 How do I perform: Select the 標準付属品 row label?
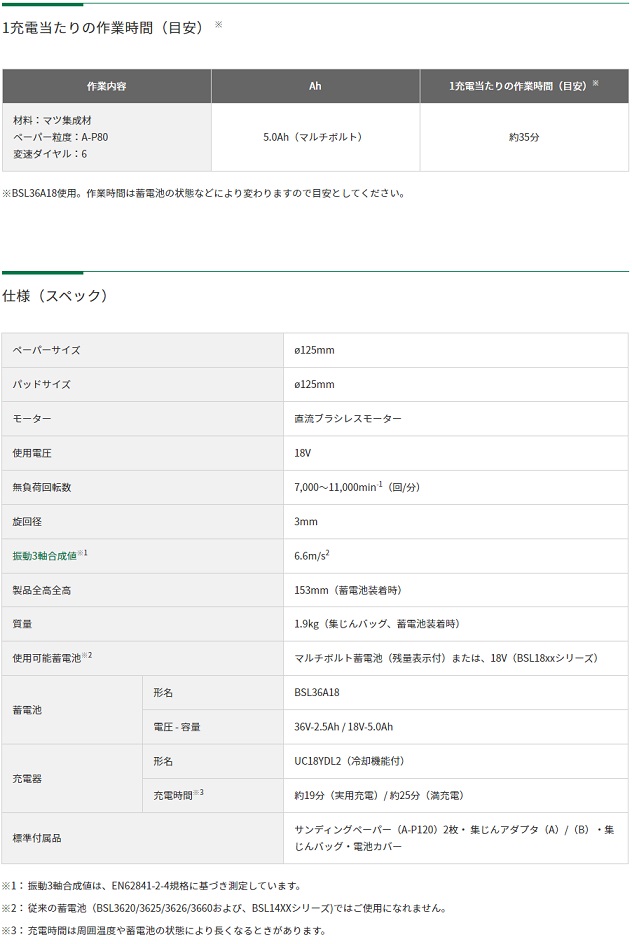coord(37,838)
